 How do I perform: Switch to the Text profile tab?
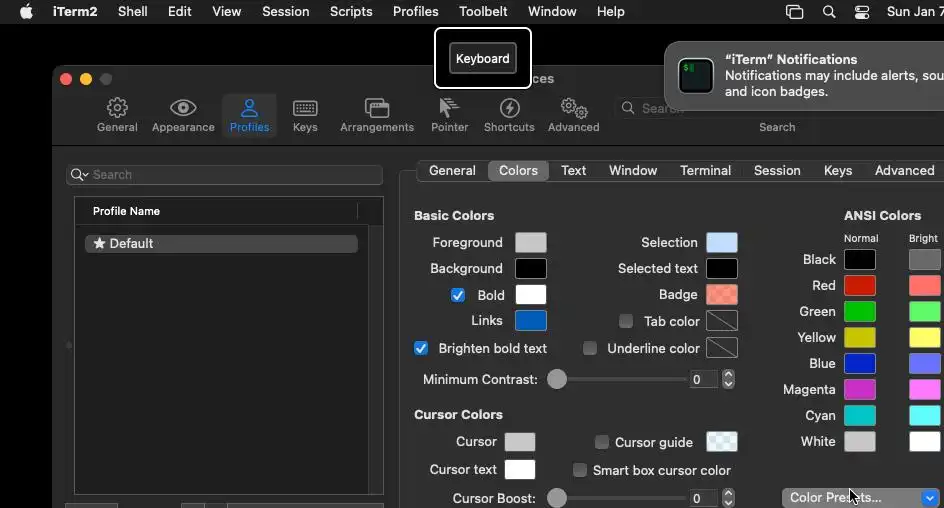tap(573, 170)
